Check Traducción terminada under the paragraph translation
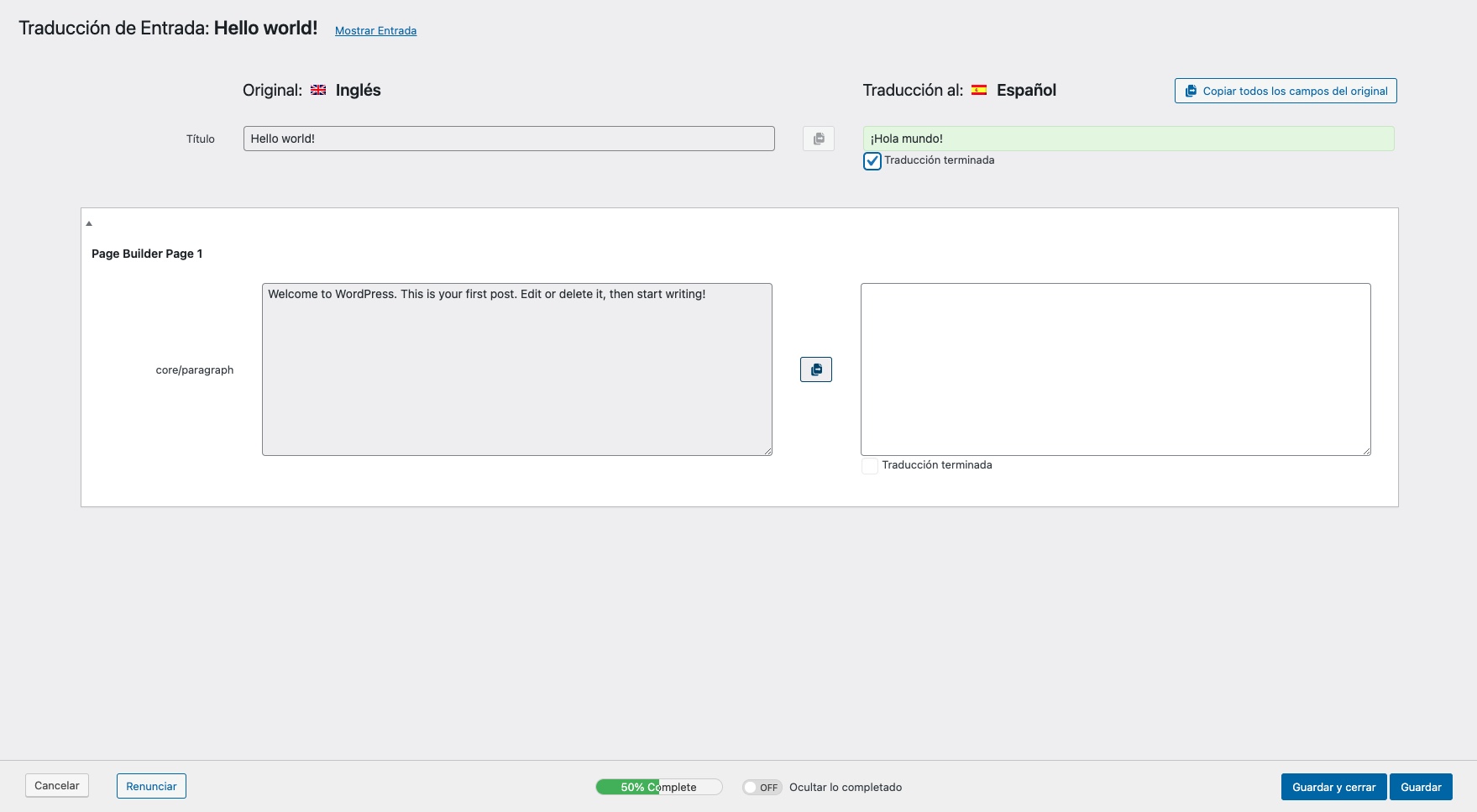1477x812 pixels. pos(870,466)
